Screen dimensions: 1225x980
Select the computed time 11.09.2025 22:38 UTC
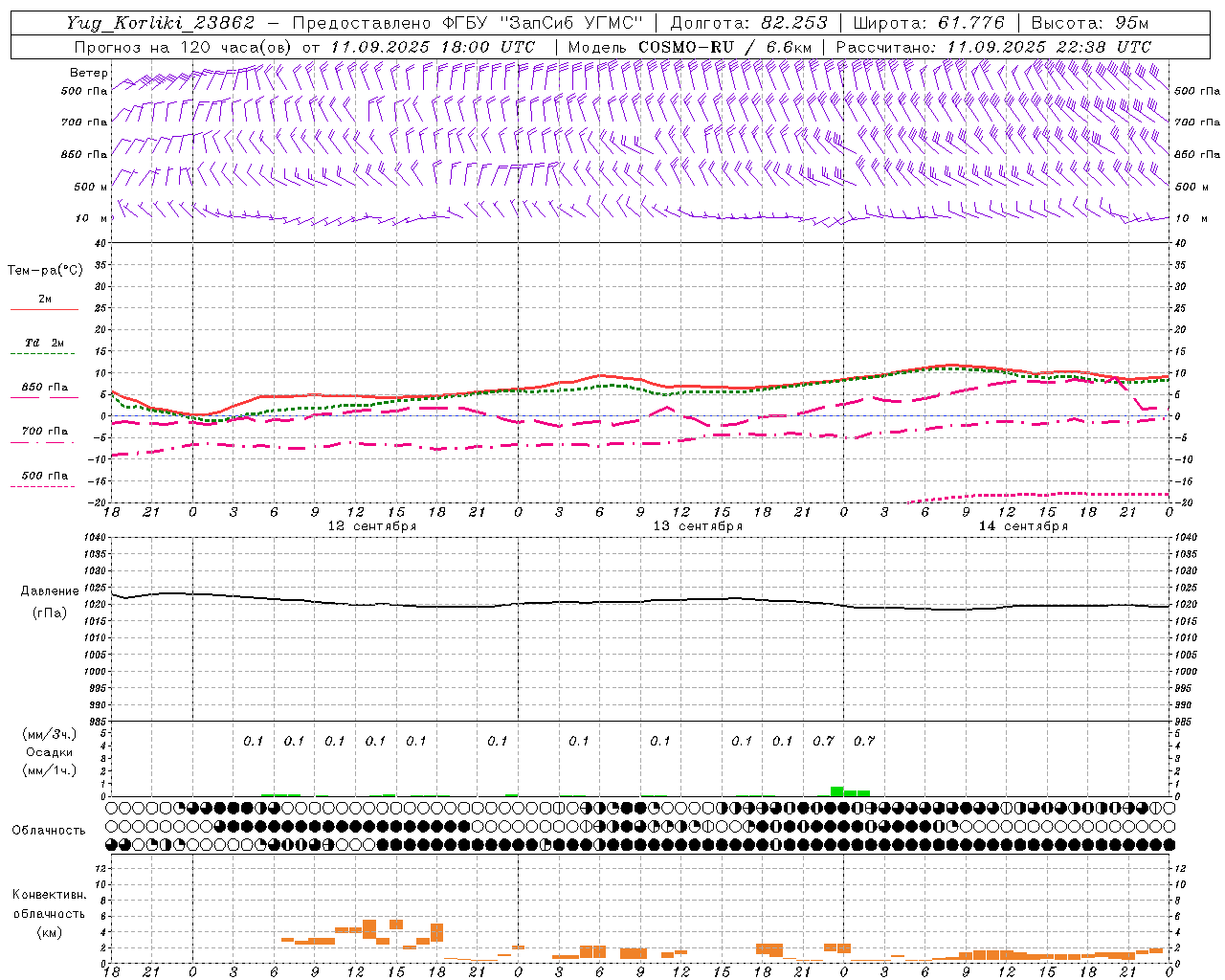1050,47
